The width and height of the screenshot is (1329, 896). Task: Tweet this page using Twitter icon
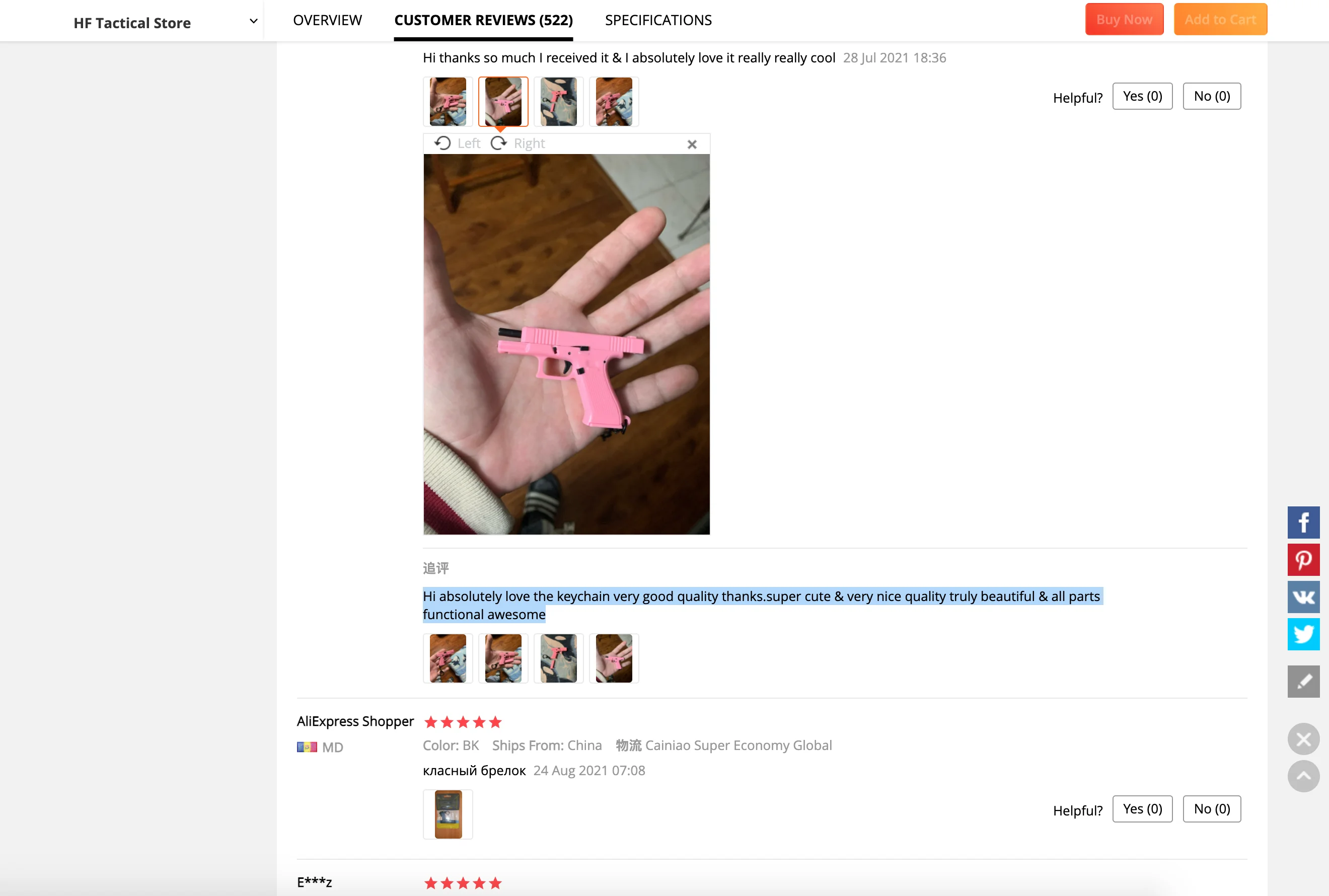pos(1303,634)
